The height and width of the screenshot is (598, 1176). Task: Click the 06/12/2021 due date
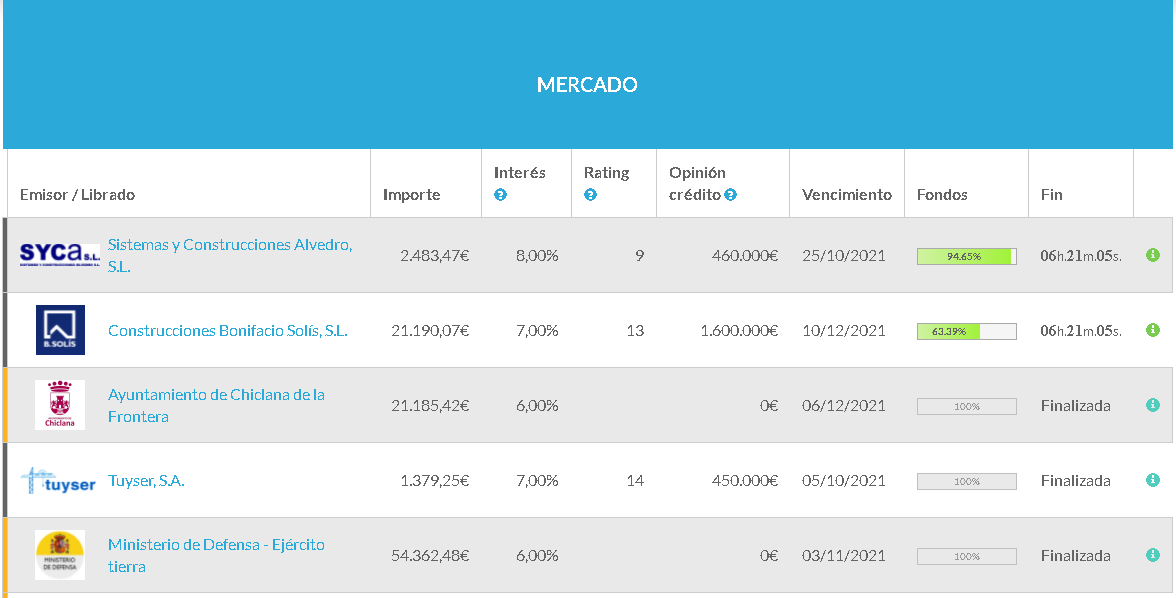844,406
